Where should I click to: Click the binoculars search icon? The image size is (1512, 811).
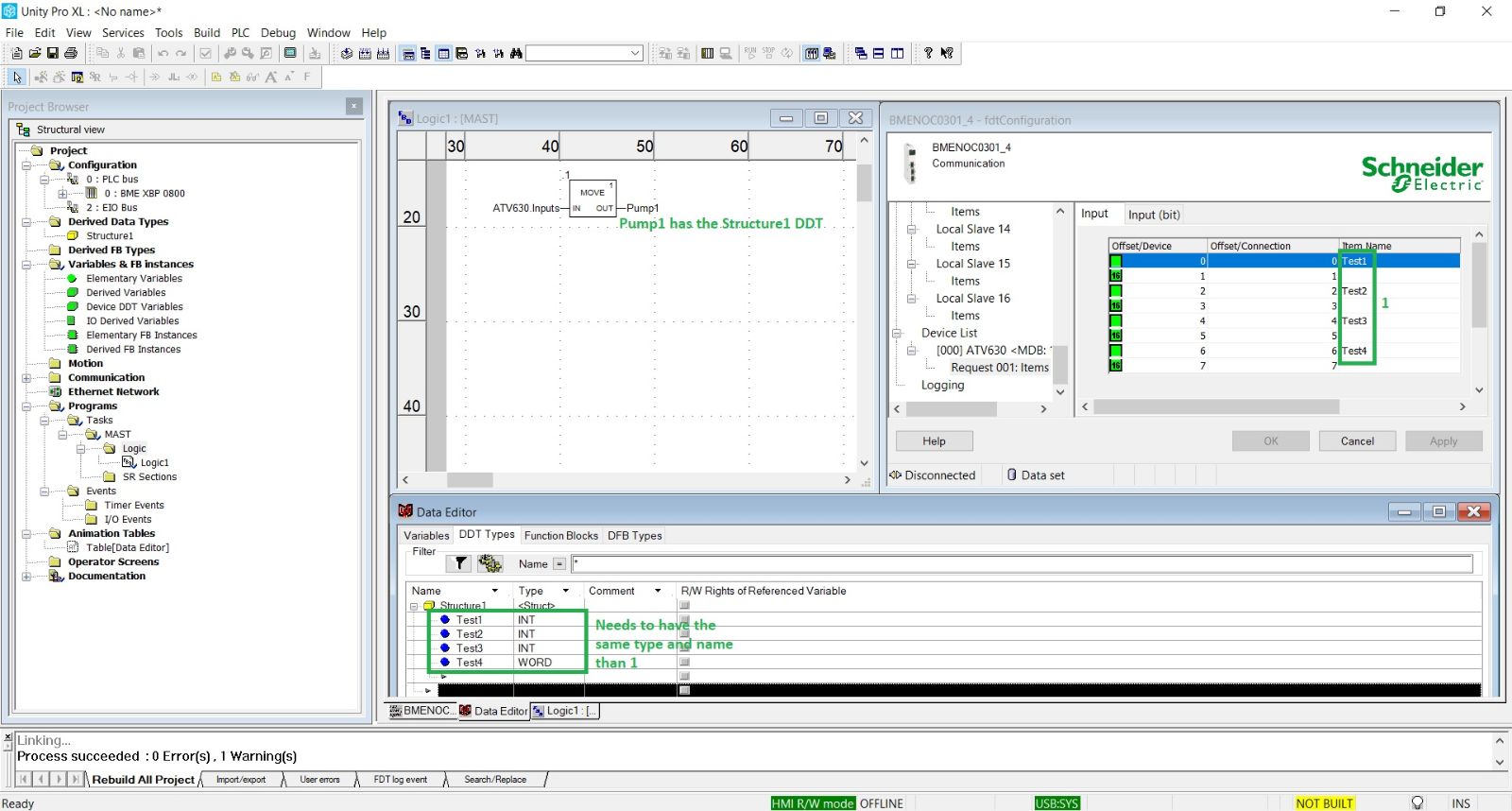pyautogui.click(x=516, y=54)
